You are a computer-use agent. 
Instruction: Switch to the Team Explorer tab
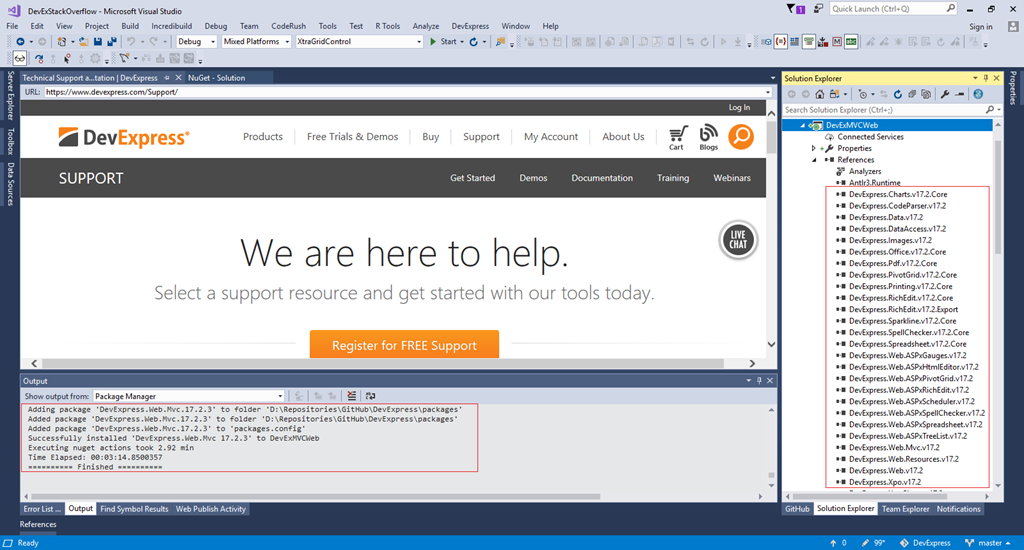pos(905,509)
